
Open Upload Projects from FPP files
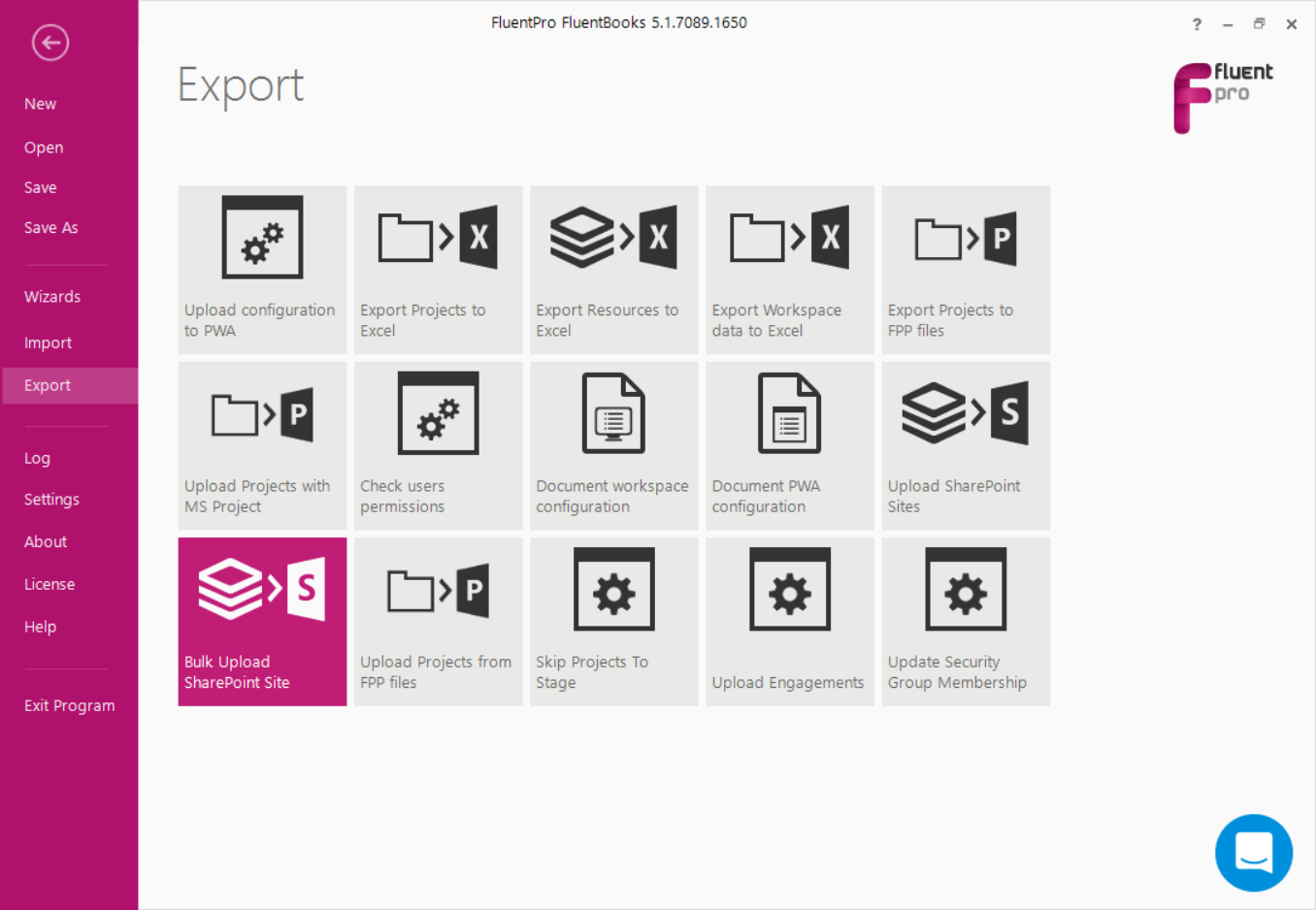tap(438, 622)
